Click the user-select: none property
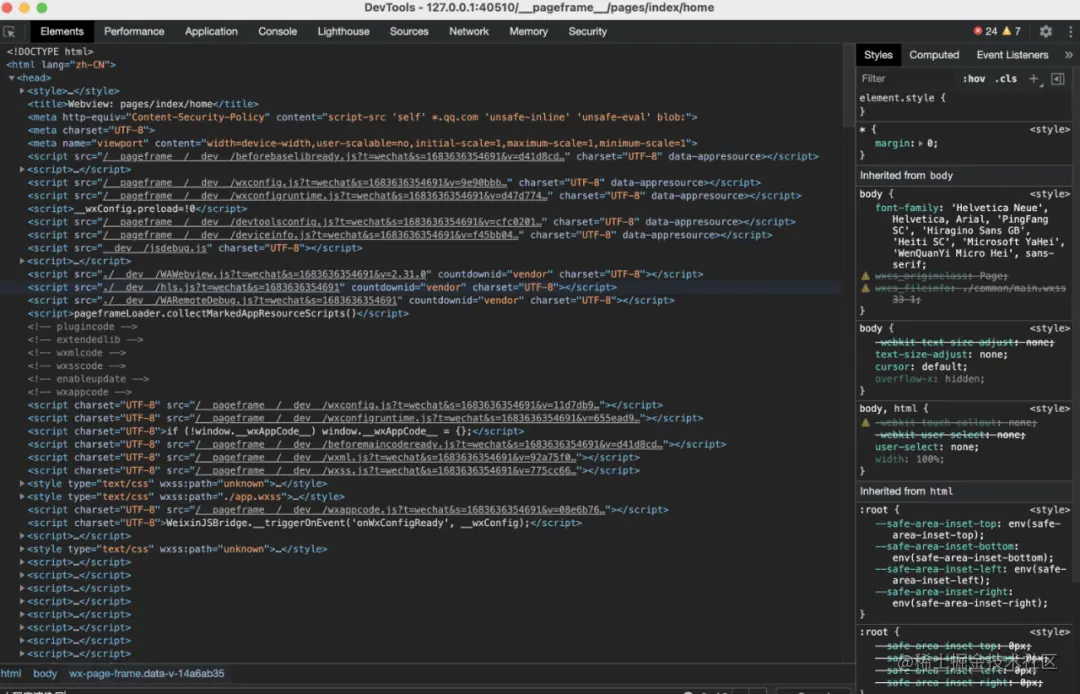The image size is (1080, 694). click(x=927, y=447)
